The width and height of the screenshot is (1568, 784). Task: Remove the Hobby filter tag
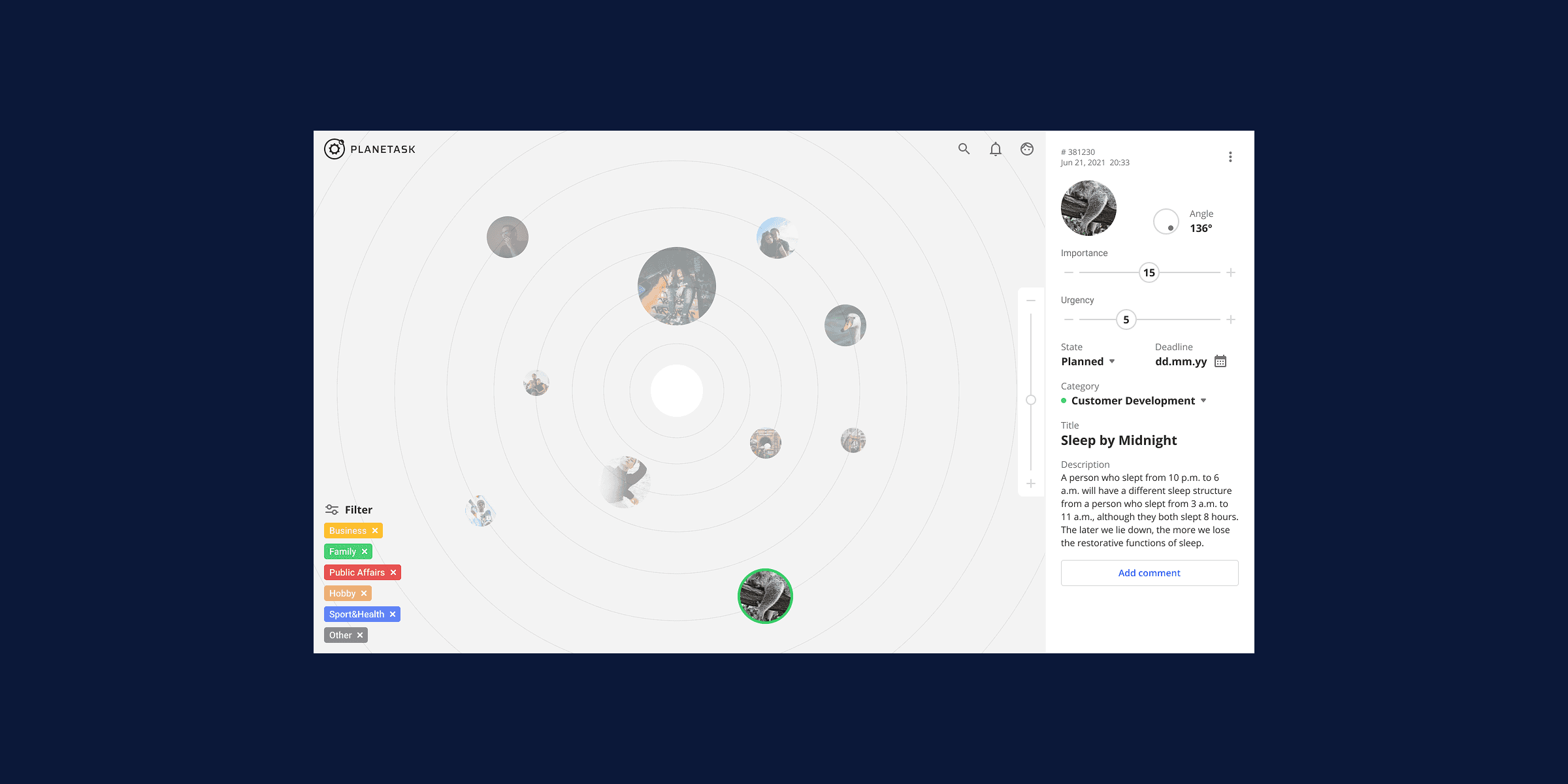364,593
